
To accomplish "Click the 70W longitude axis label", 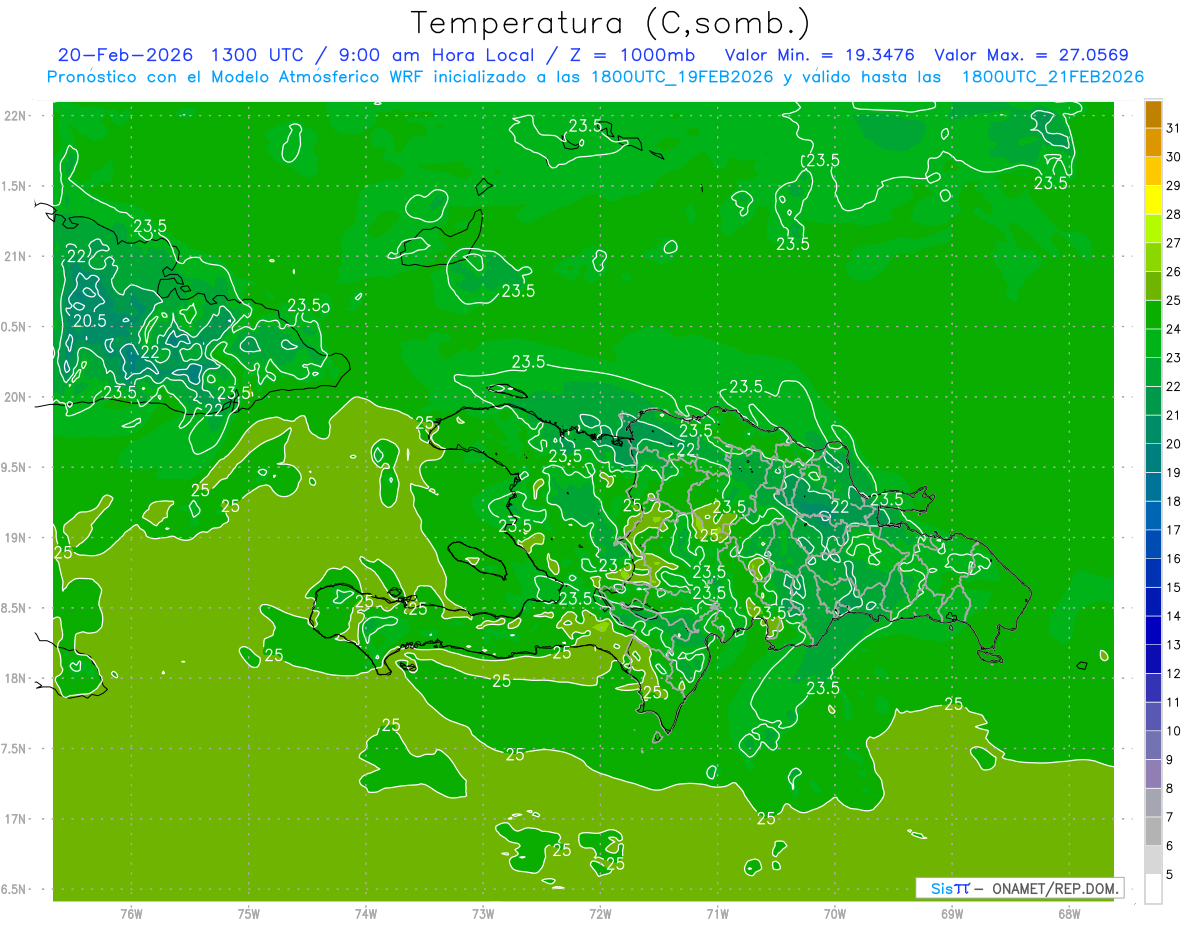I will (x=834, y=914).
